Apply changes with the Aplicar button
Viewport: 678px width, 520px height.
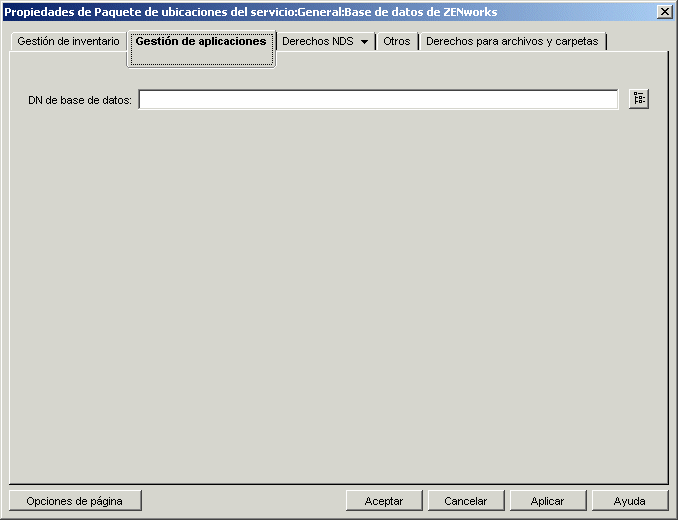(547, 501)
